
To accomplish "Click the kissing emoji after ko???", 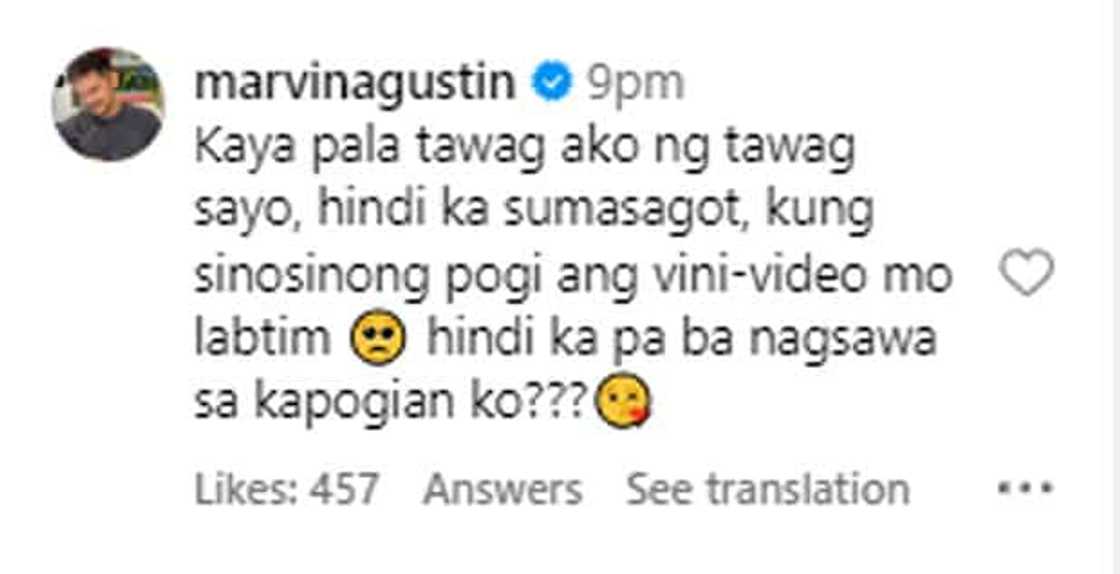I will coord(624,404).
